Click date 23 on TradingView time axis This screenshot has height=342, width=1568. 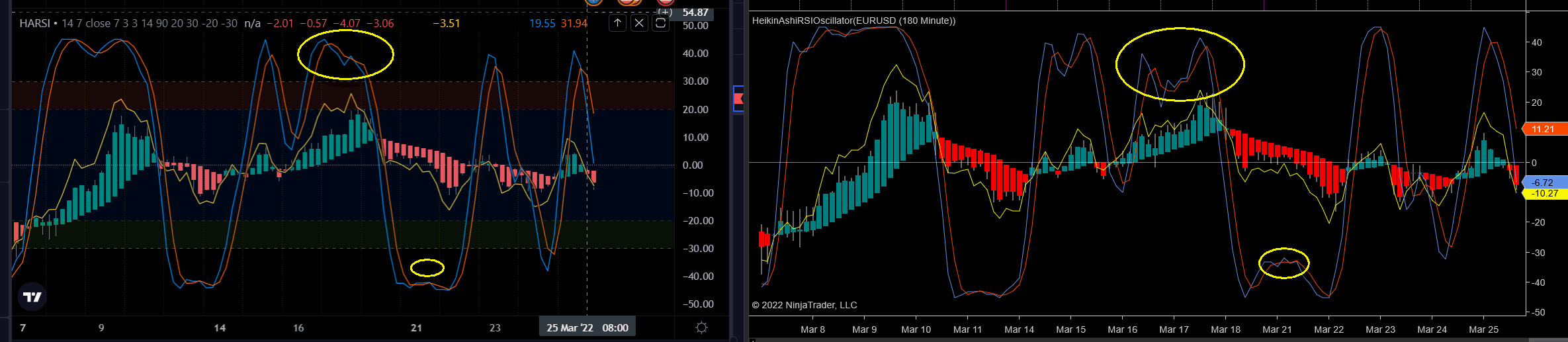(495, 327)
